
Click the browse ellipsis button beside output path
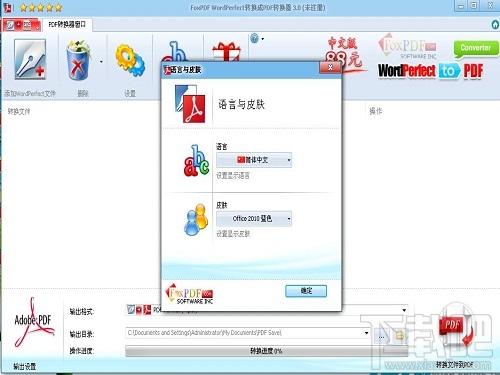pos(382,337)
